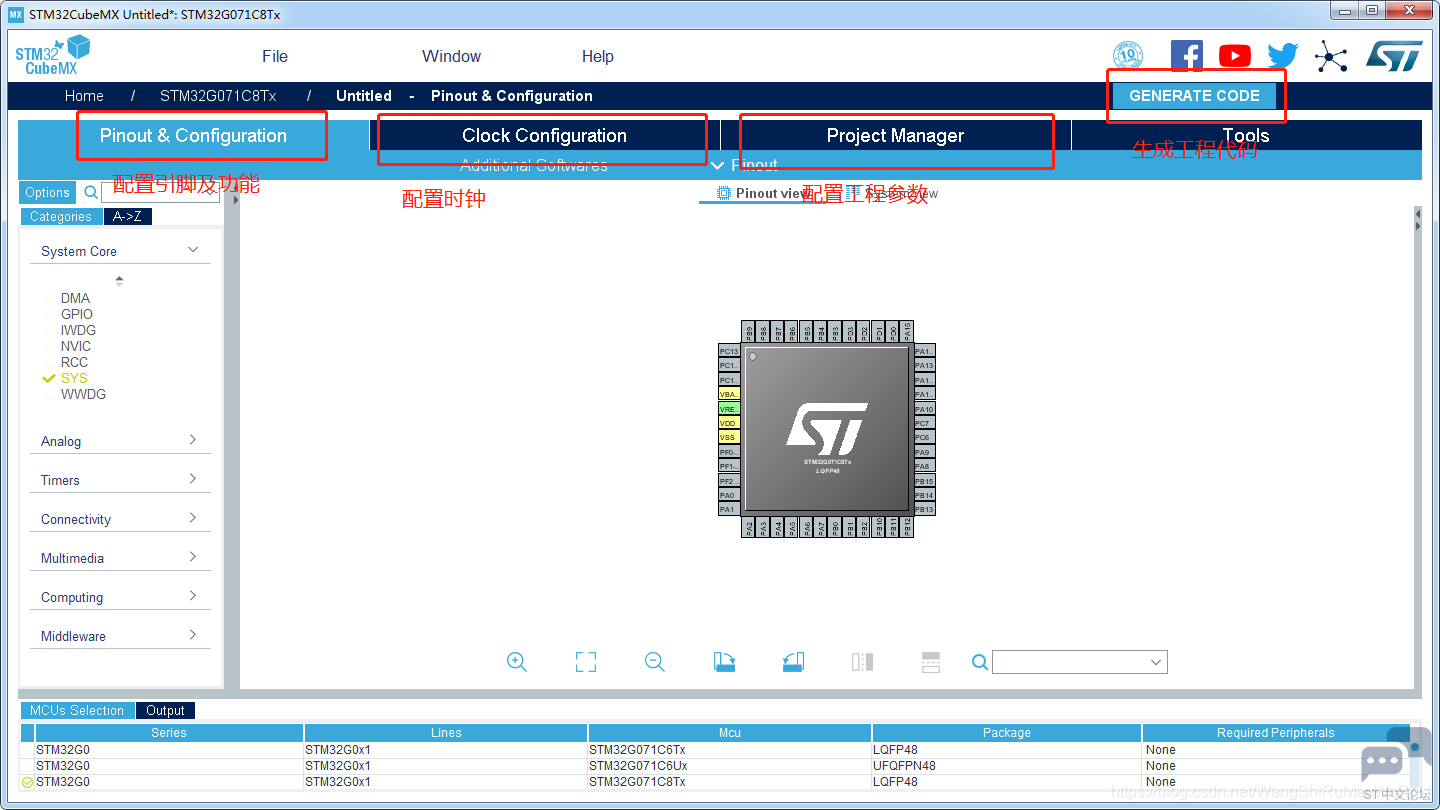
Task: Click the Options button
Action: coord(48,193)
